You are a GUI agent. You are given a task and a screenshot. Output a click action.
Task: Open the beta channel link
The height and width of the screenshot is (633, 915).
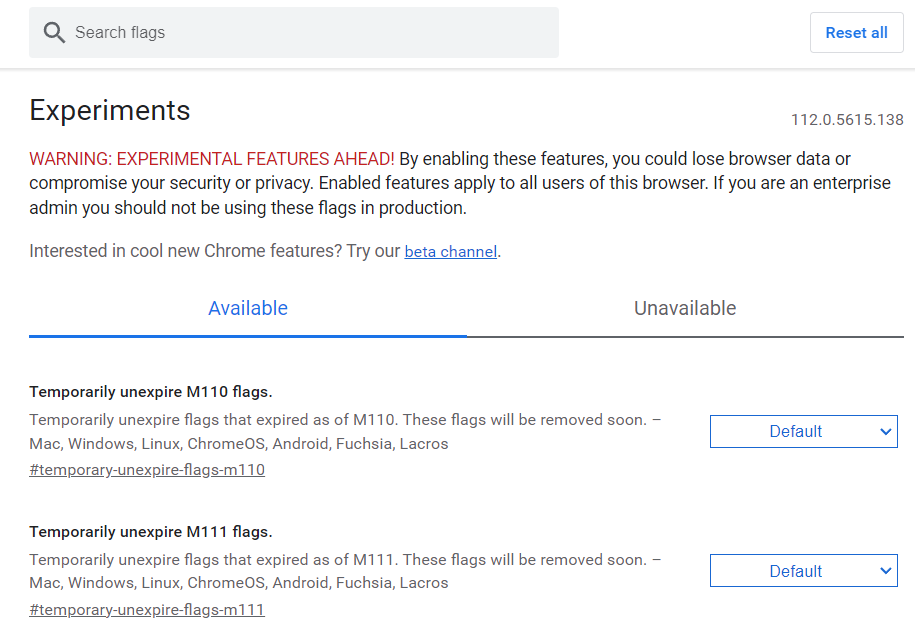pos(450,252)
